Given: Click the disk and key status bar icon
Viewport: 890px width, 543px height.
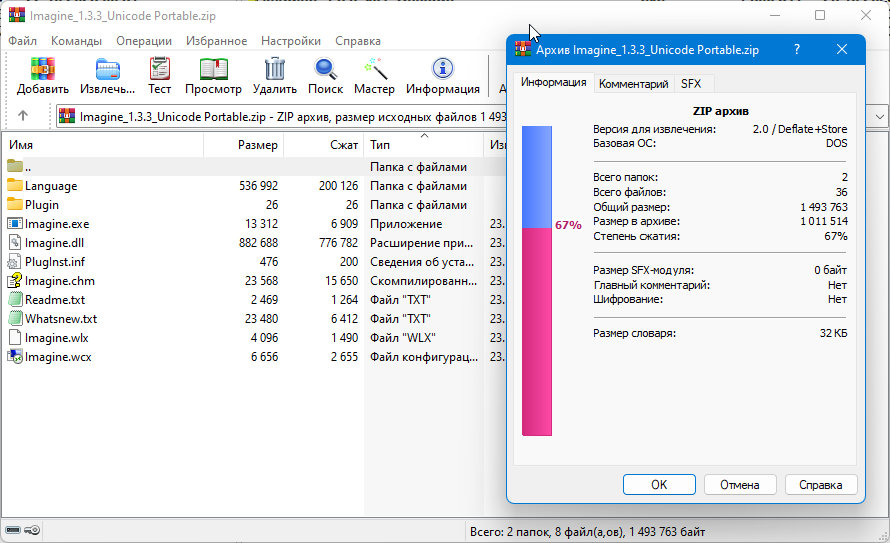Looking at the screenshot, I should [x=23, y=530].
